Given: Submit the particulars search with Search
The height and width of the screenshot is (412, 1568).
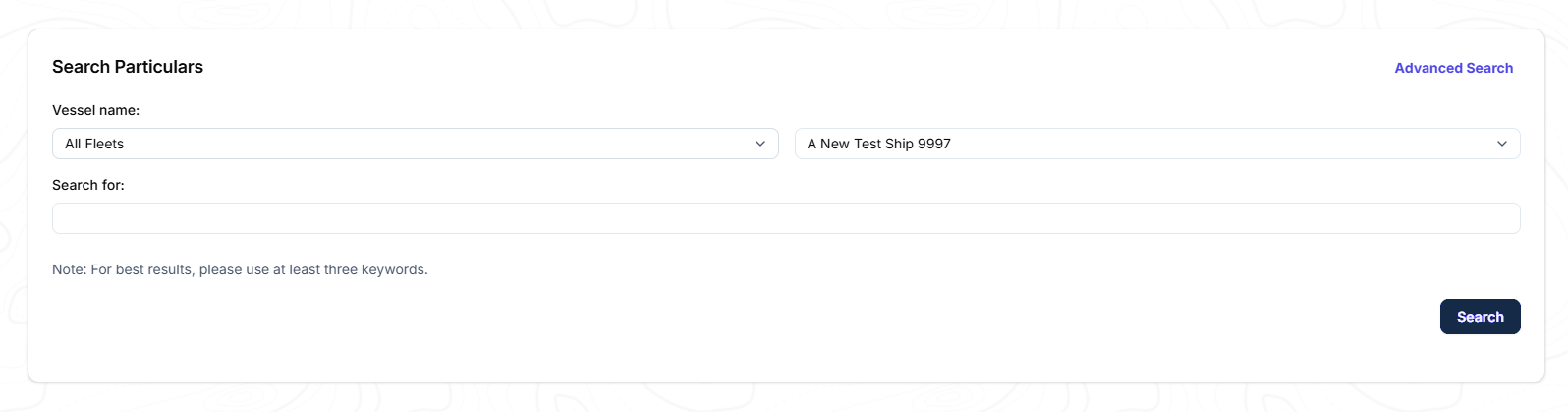Looking at the screenshot, I should 1481,317.
